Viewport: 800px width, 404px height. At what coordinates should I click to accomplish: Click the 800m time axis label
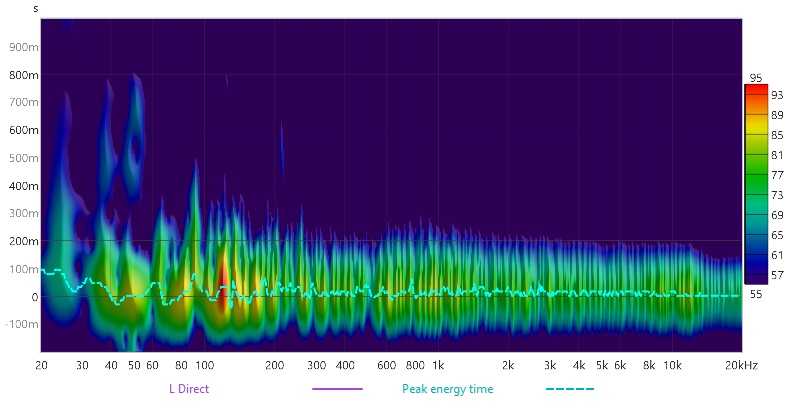[23, 75]
